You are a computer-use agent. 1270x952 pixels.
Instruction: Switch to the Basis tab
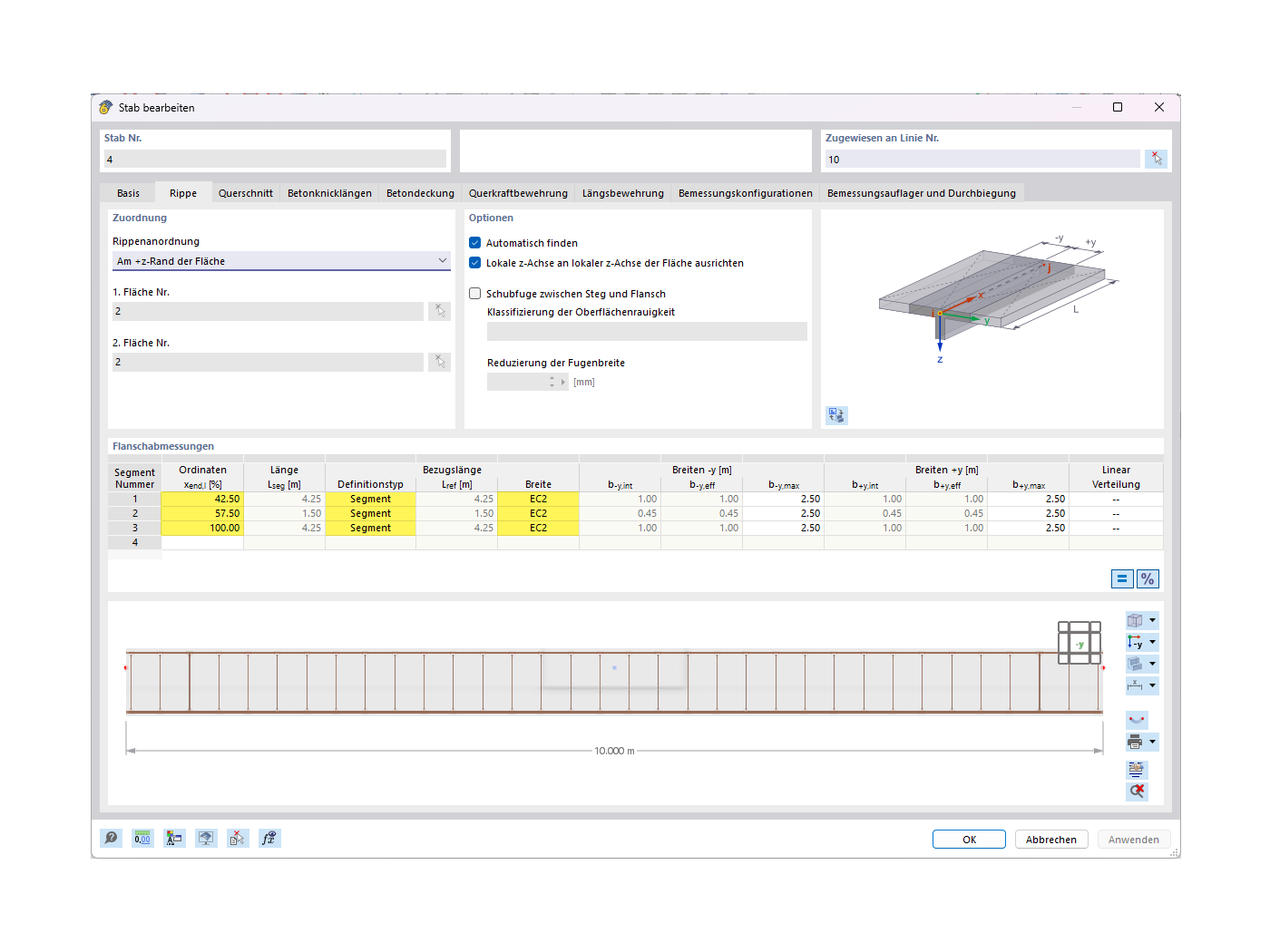[x=129, y=193]
